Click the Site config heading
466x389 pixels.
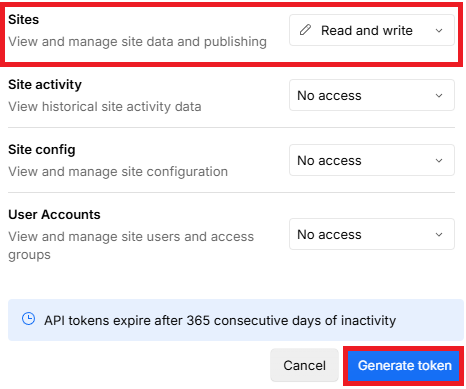click(42, 150)
